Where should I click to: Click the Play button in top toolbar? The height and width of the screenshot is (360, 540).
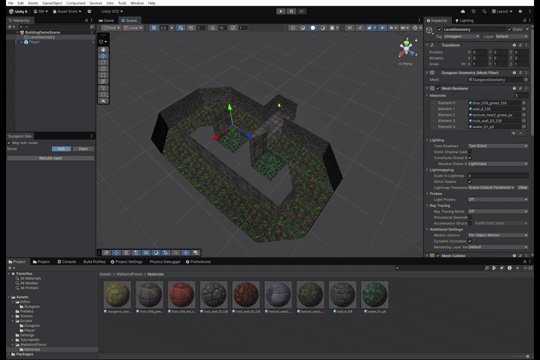(281, 11)
